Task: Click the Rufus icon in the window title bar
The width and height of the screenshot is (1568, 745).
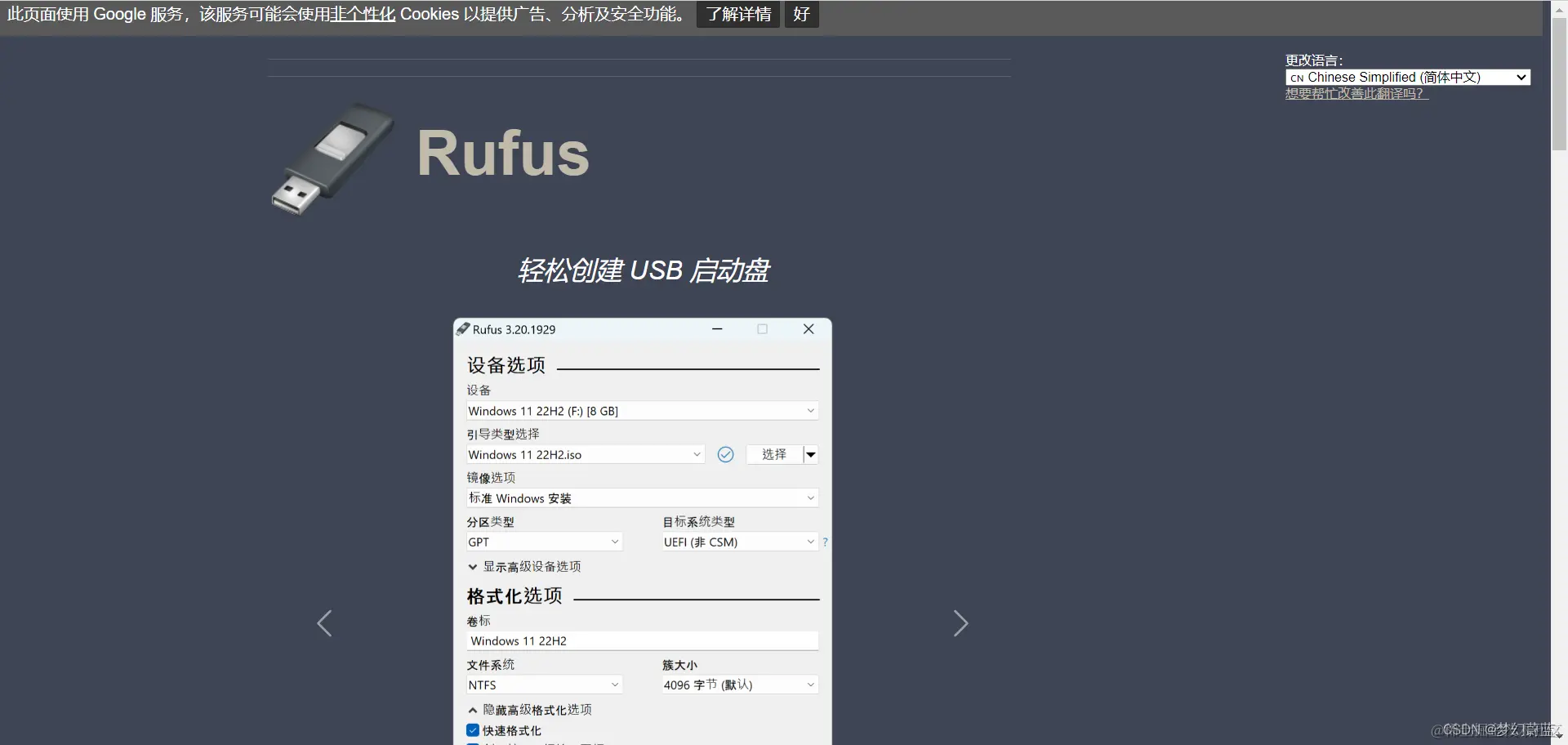Action: pyautogui.click(x=464, y=328)
